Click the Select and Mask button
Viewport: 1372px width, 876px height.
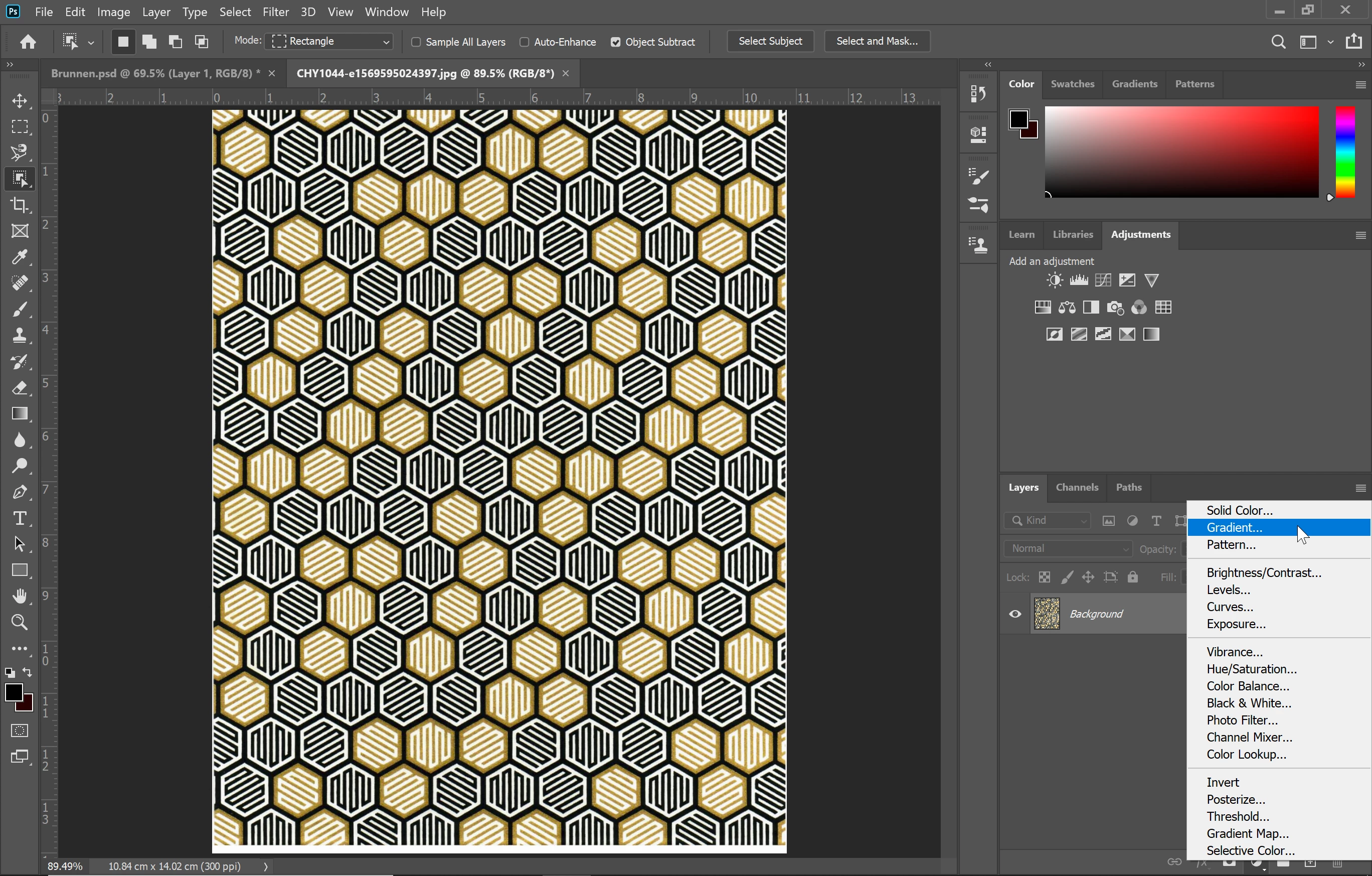876,41
